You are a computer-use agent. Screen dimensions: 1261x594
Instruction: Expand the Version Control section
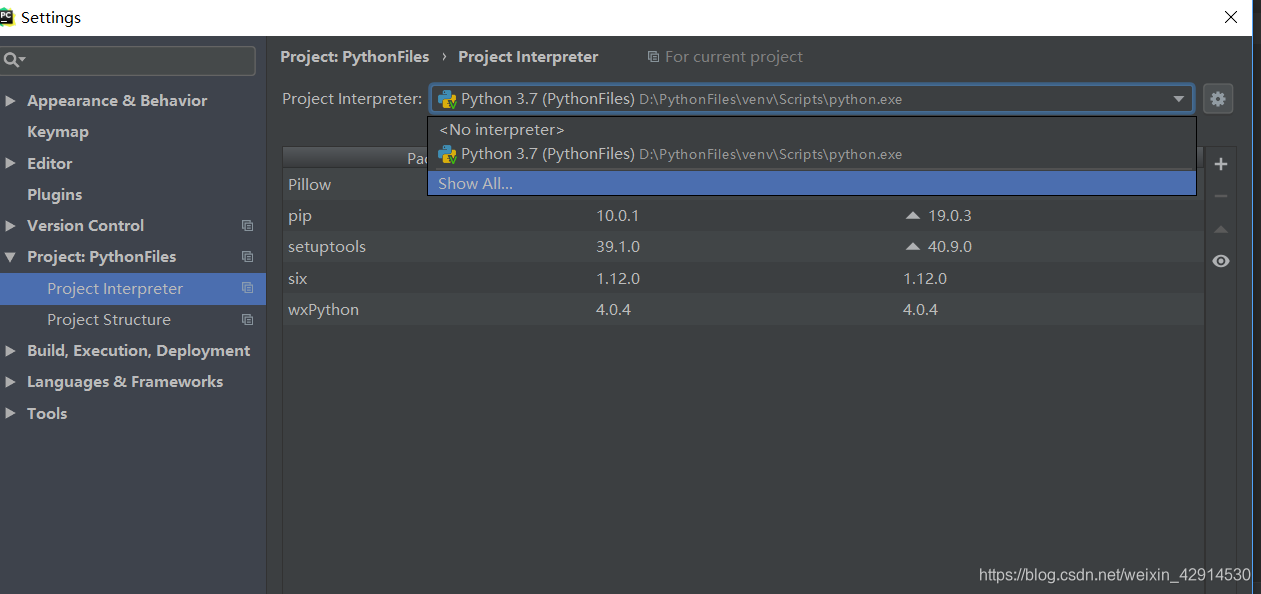[x=10, y=226]
